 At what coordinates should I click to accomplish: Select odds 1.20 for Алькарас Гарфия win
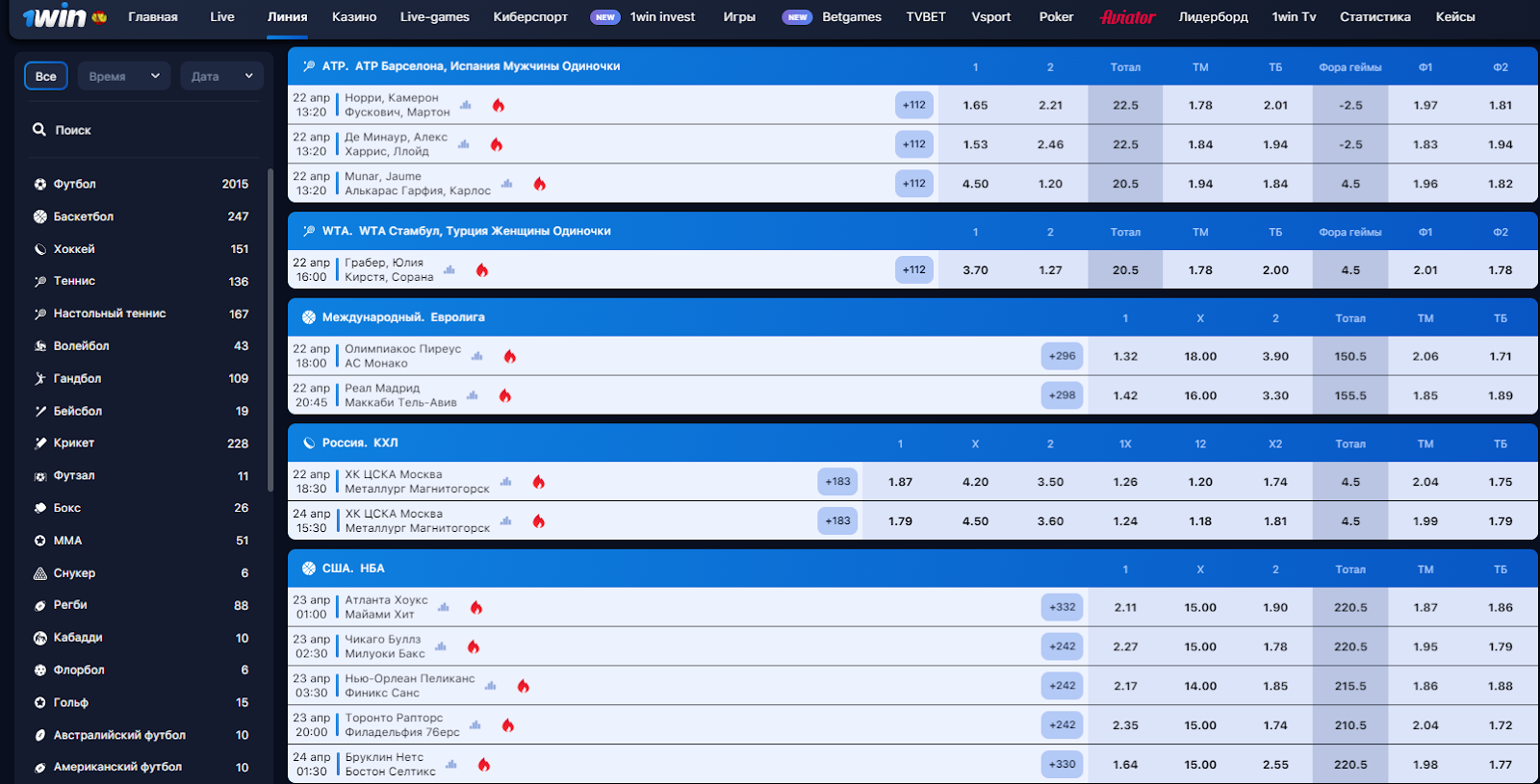[1050, 183]
